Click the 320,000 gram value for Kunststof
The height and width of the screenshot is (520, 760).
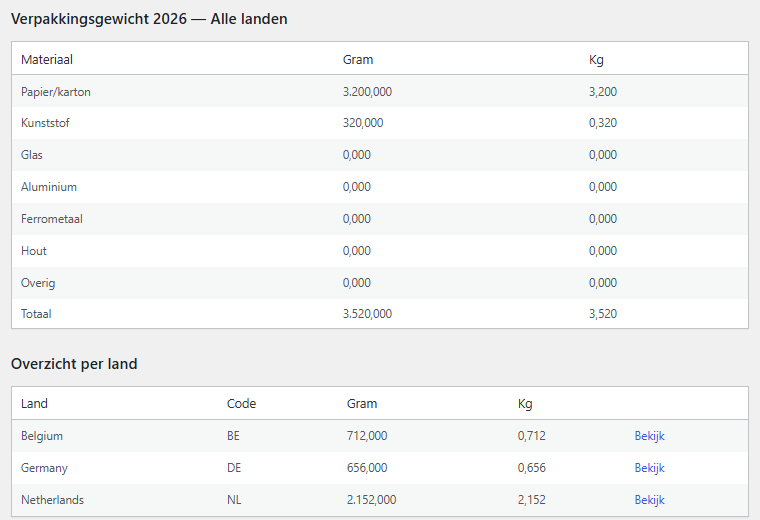(363, 123)
